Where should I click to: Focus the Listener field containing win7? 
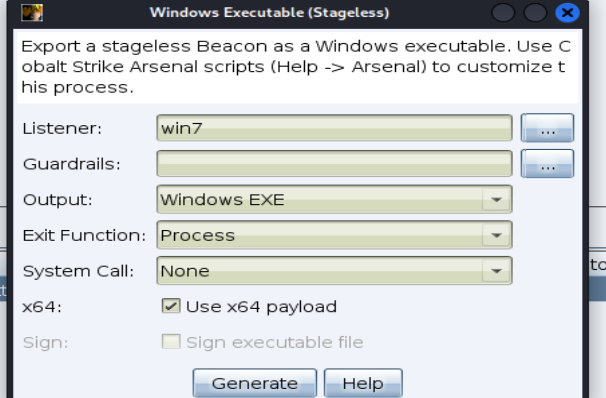pos(334,128)
